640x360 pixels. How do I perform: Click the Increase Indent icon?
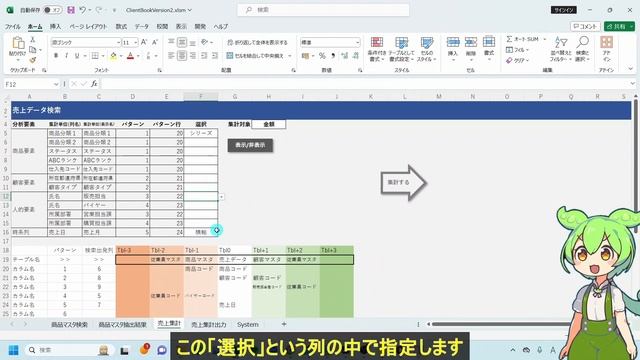pos(214,56)
